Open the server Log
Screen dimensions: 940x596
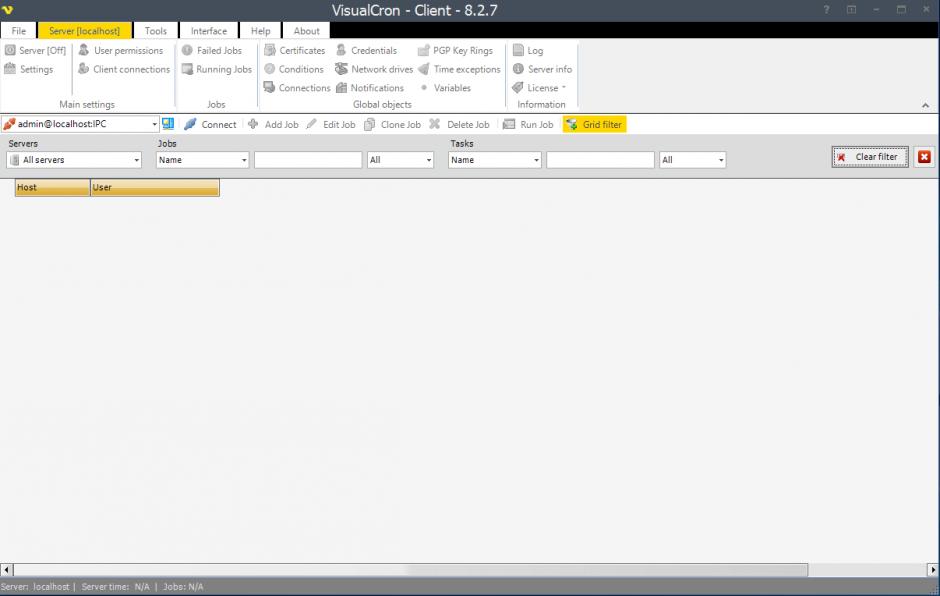click(528, 50)
